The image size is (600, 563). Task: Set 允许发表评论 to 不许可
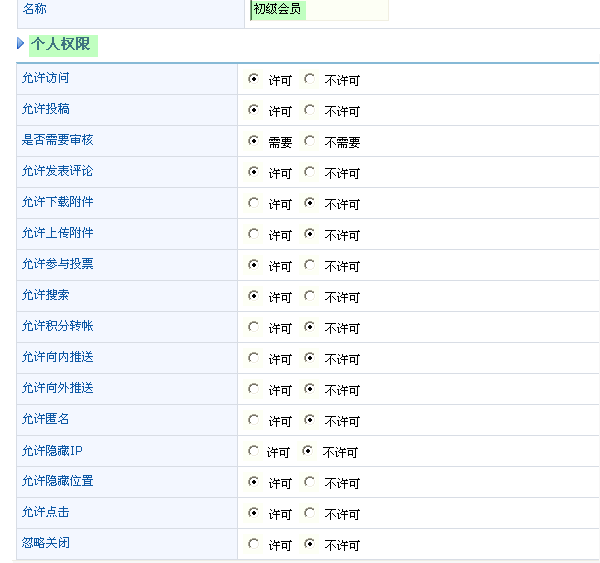click(310, 172)
